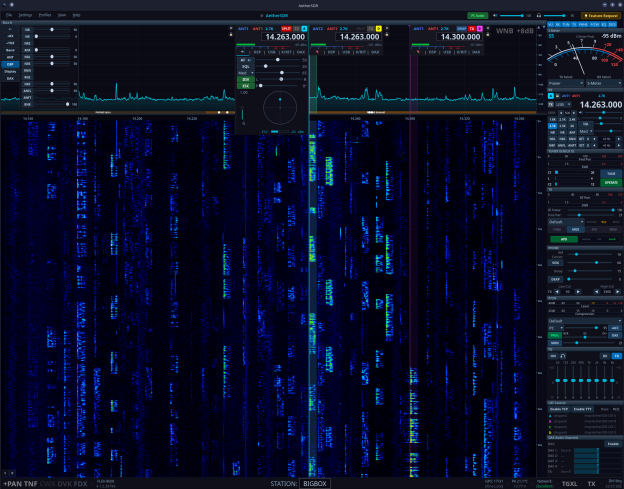Lock slice B with its padlock icon

tap(488, 35)
